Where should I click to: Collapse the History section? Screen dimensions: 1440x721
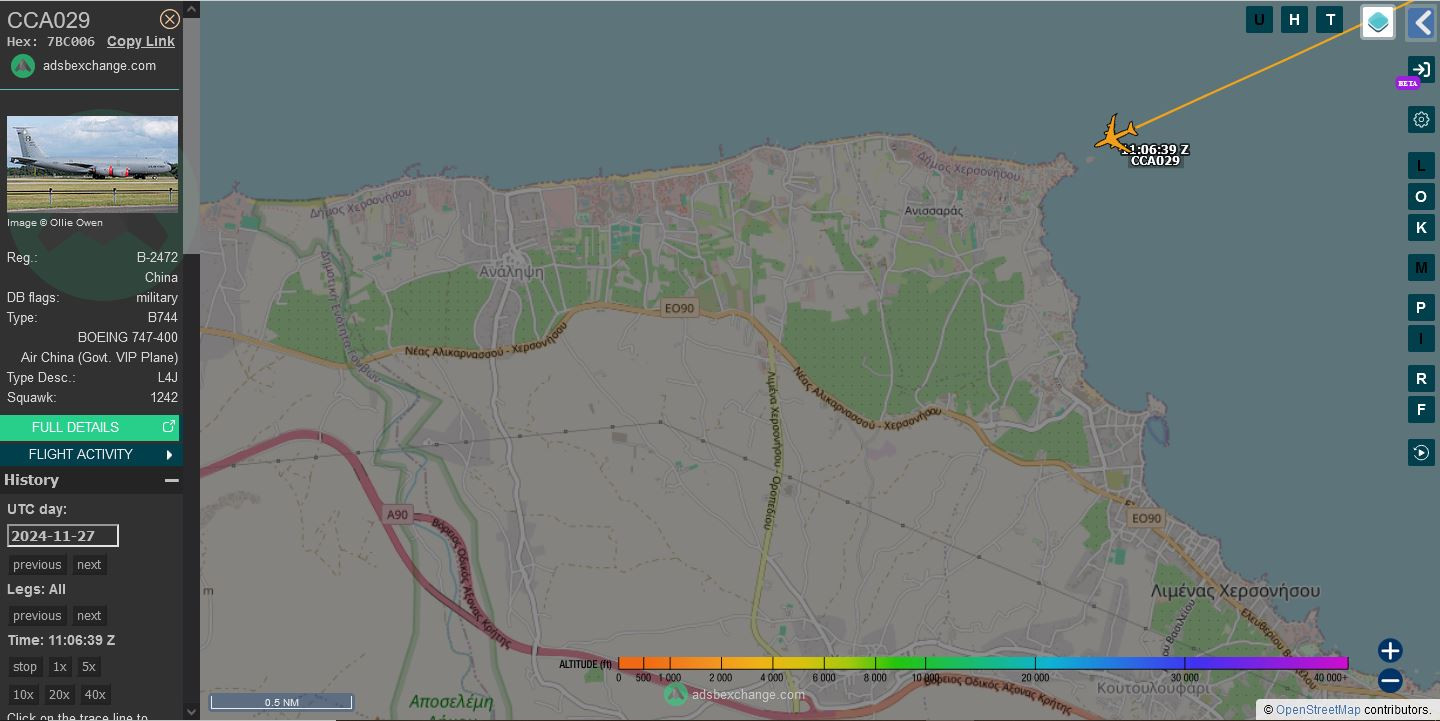point(172,480)
